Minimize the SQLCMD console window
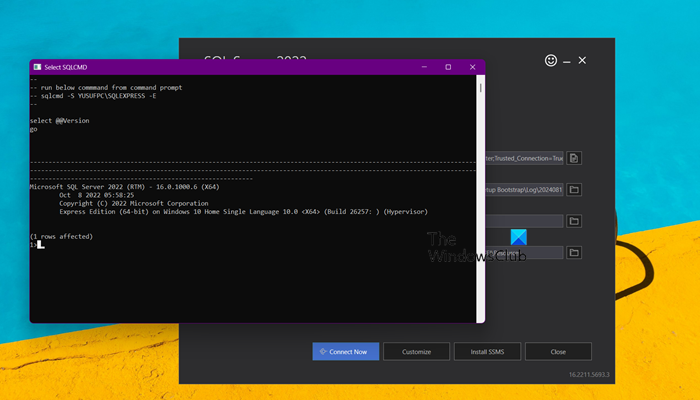 [x=421, y=67]
